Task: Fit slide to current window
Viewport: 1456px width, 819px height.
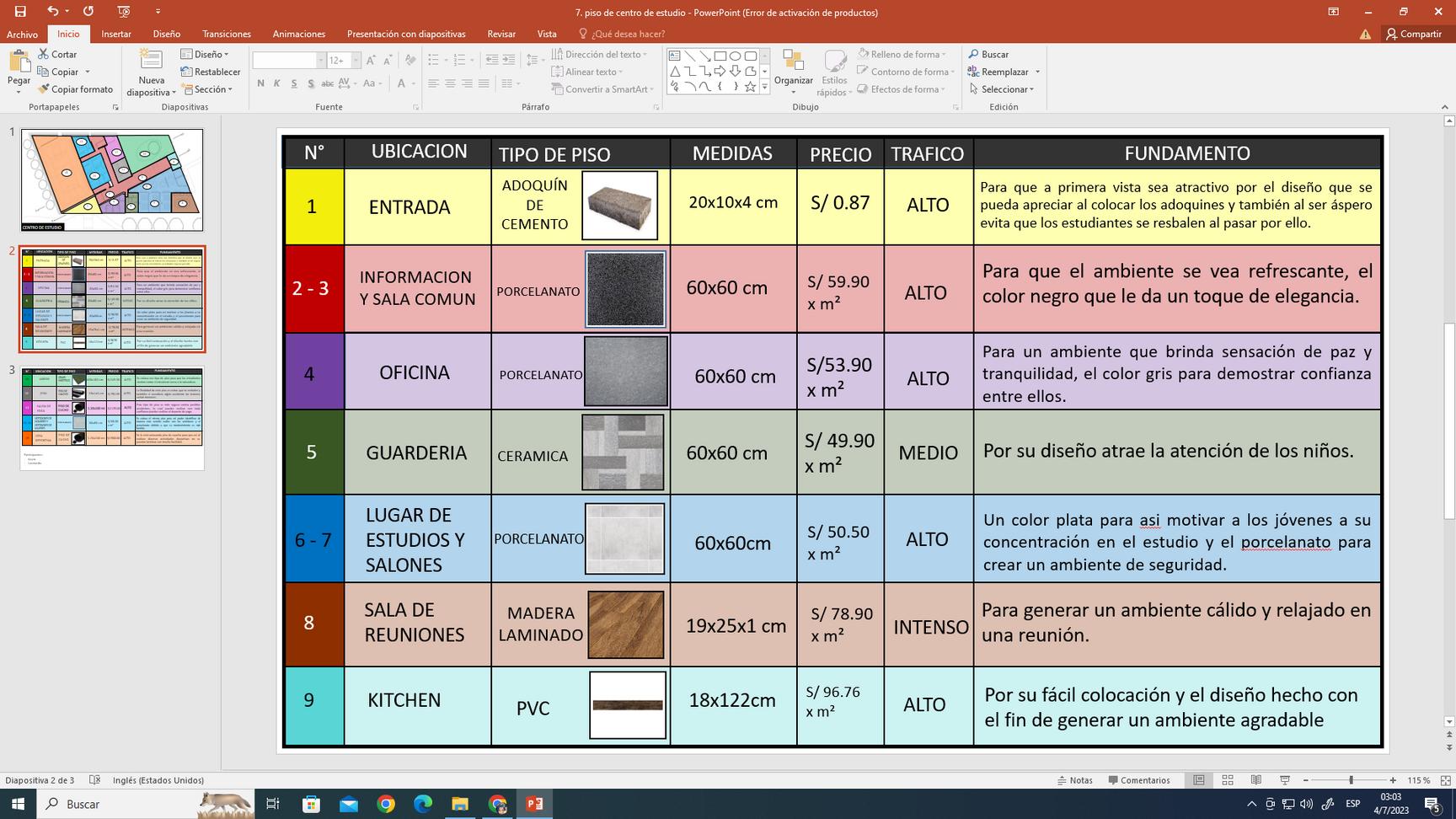Action: (x=1446, y=780)
